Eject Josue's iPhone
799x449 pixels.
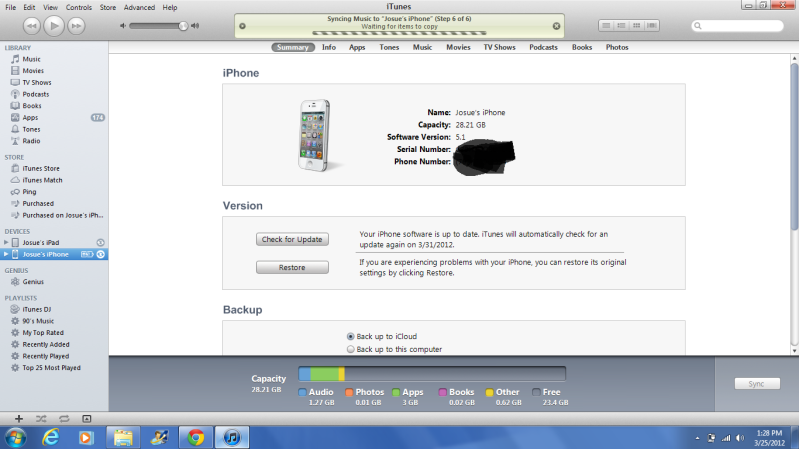click(100, 254)
